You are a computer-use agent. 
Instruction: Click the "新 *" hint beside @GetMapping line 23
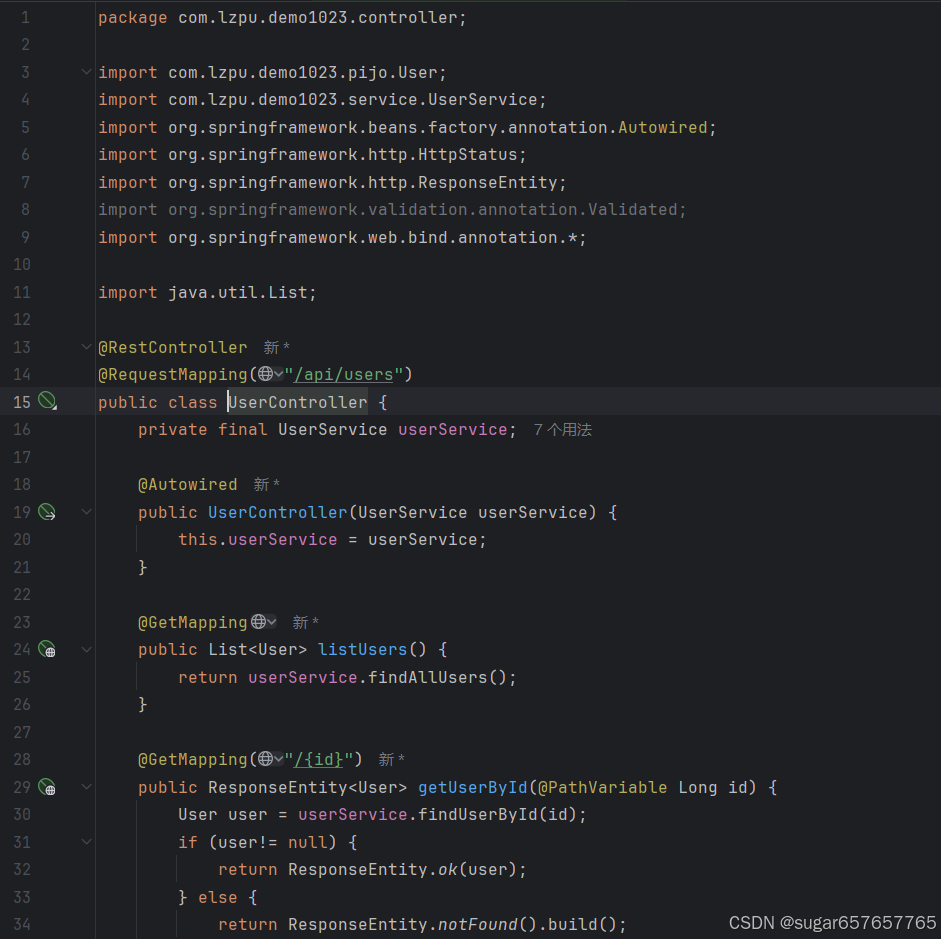(305, 622)
